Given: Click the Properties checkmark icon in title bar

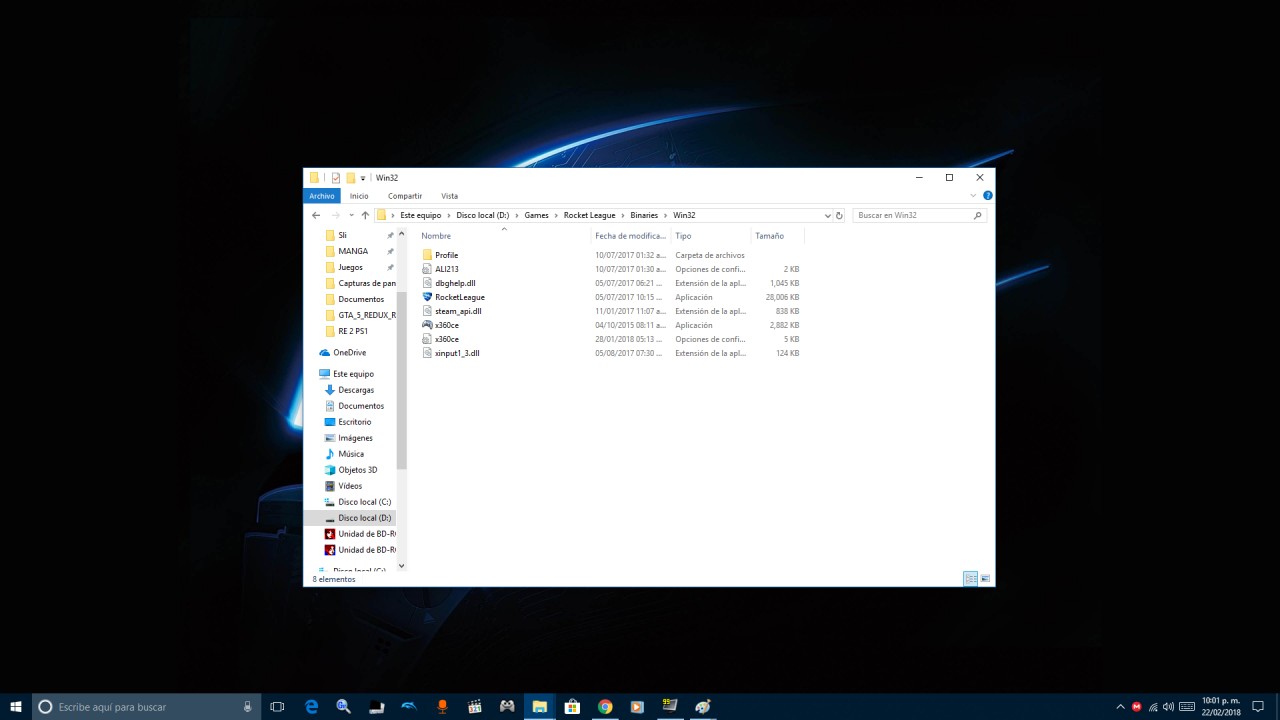Looking at the screenshot, I should coord(336,178).
